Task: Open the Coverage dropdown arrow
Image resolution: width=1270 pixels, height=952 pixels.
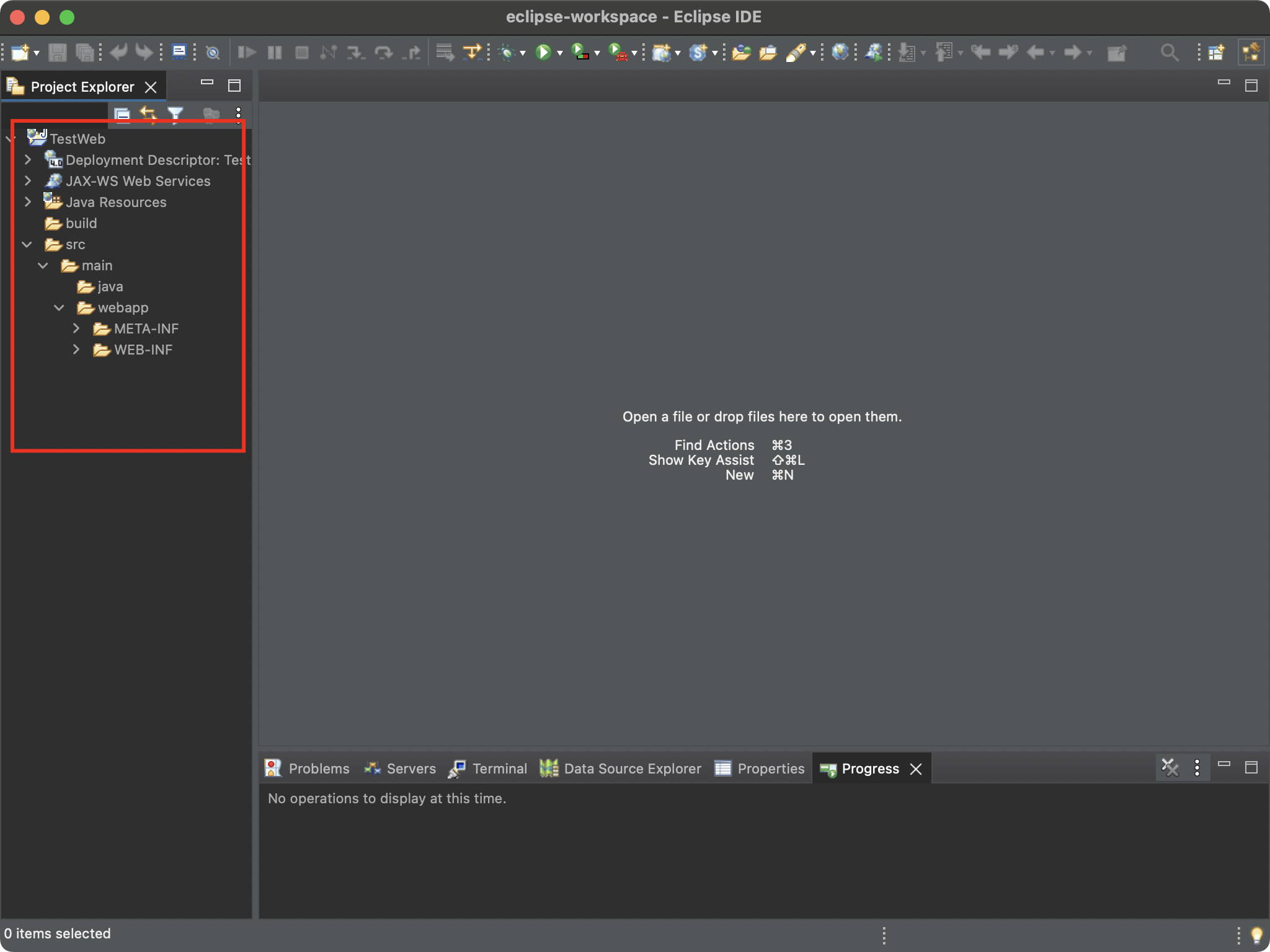Action: 597,53
